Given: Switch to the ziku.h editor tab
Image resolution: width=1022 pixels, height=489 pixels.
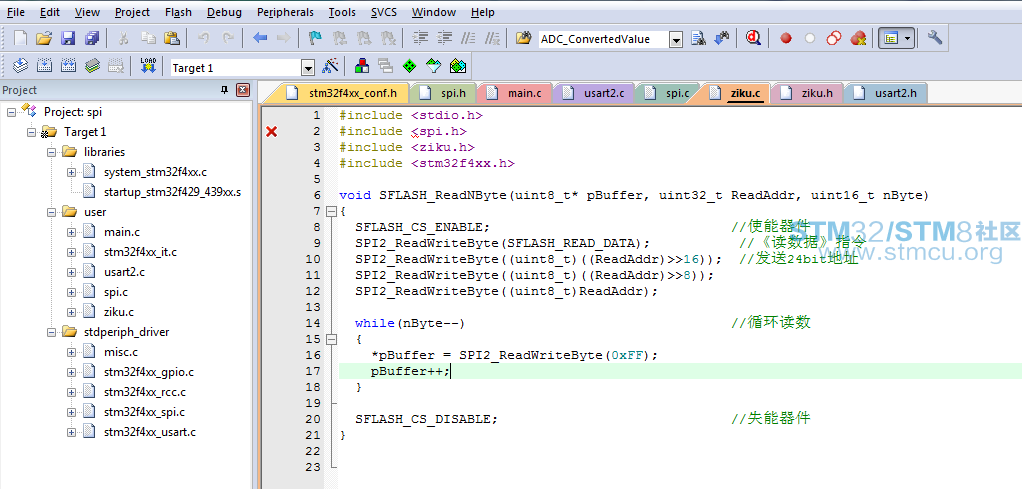Looking at the screenshot, I should (x=807, y=93).
